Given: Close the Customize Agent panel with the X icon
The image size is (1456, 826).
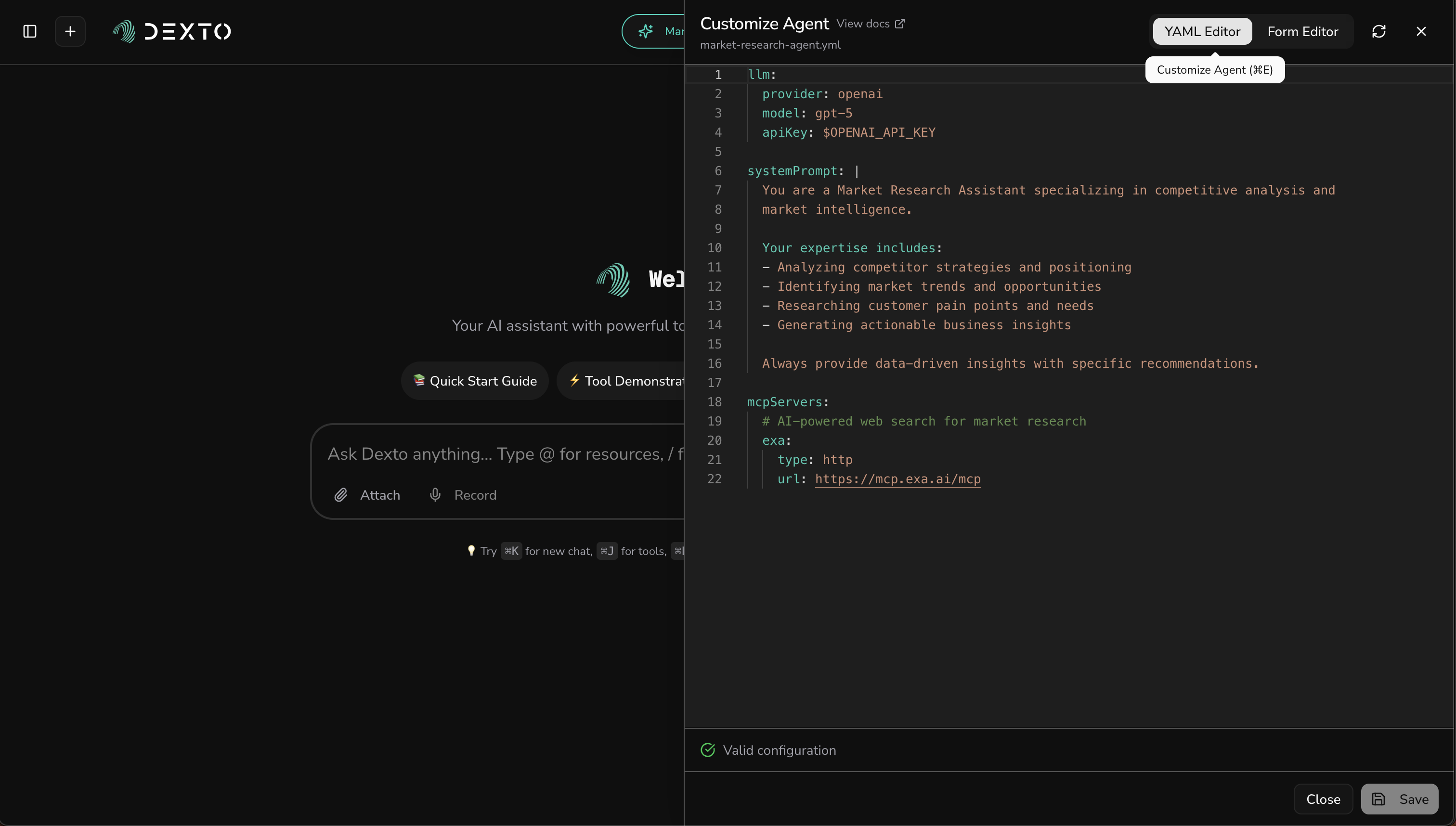Looking at the screenshot, I should (1421, 31).
